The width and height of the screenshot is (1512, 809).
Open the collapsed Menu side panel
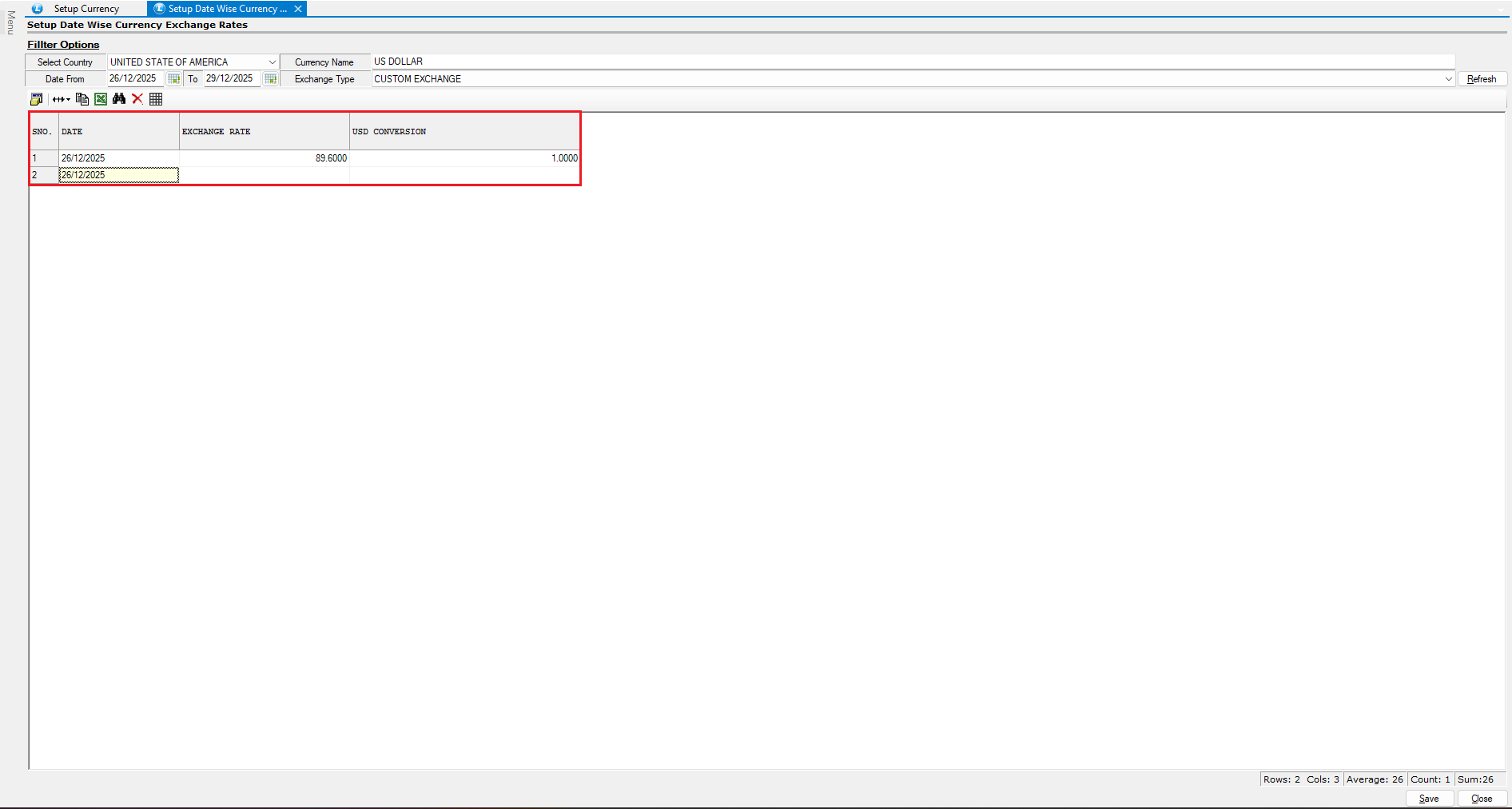pyautogui.click(x=10, y=22)
